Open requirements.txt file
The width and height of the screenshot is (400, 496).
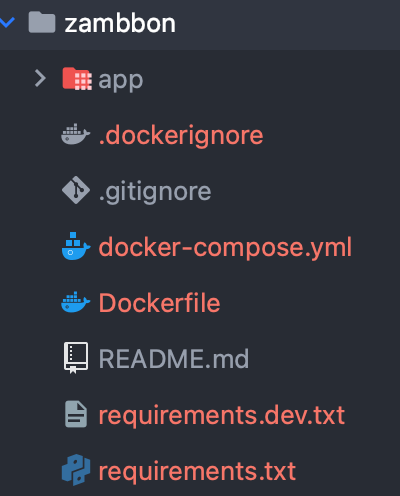coord(197,472)
